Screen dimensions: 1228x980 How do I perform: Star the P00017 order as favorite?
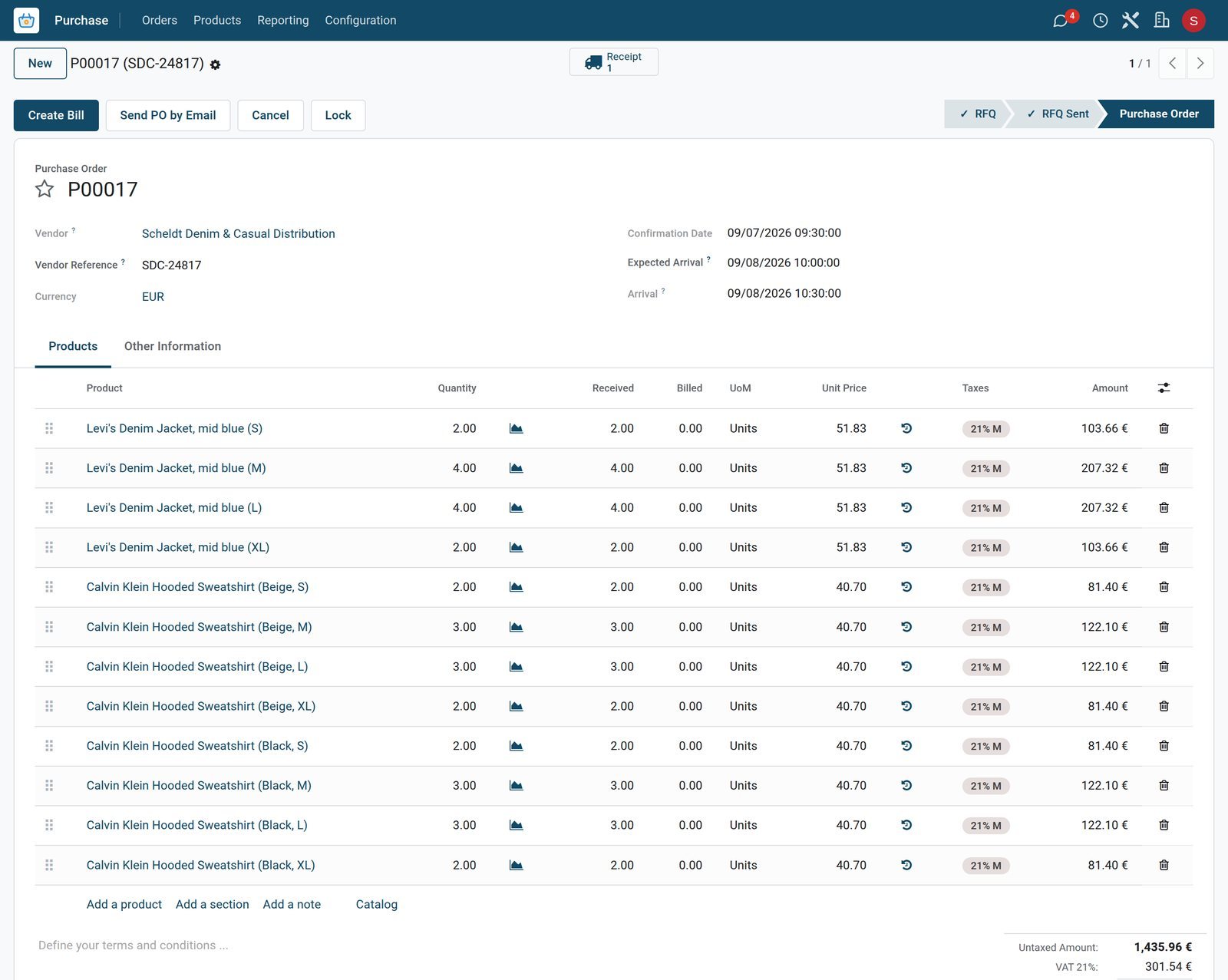(45, 189)
